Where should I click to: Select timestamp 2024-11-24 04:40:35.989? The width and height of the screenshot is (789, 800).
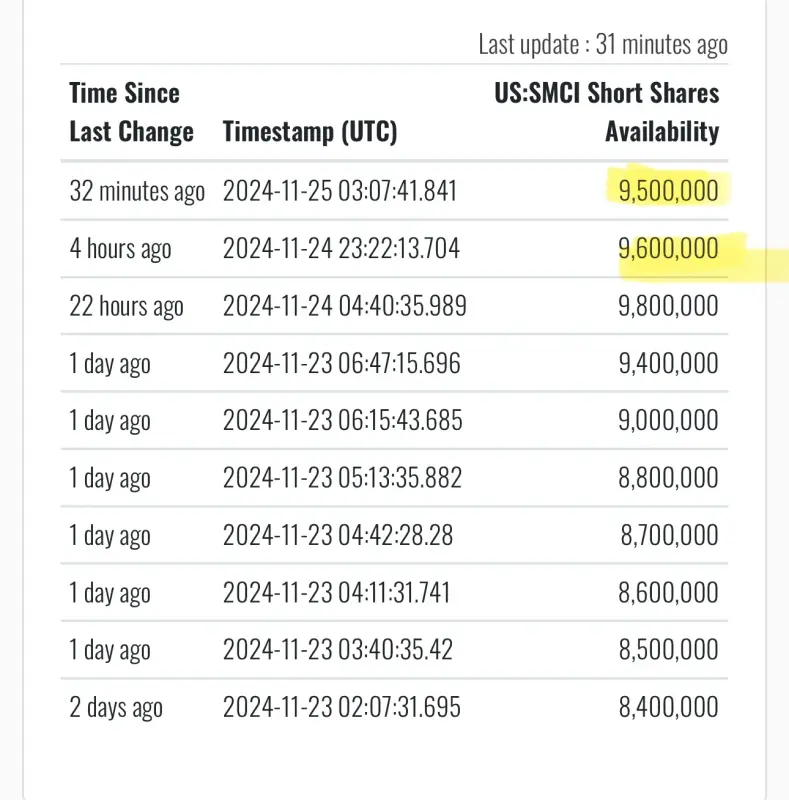click(x=344, y=306)
